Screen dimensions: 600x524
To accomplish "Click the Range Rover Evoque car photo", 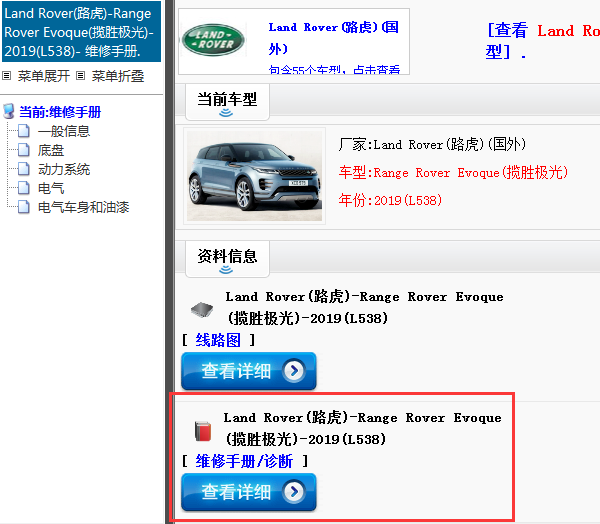I will (254, 176).
